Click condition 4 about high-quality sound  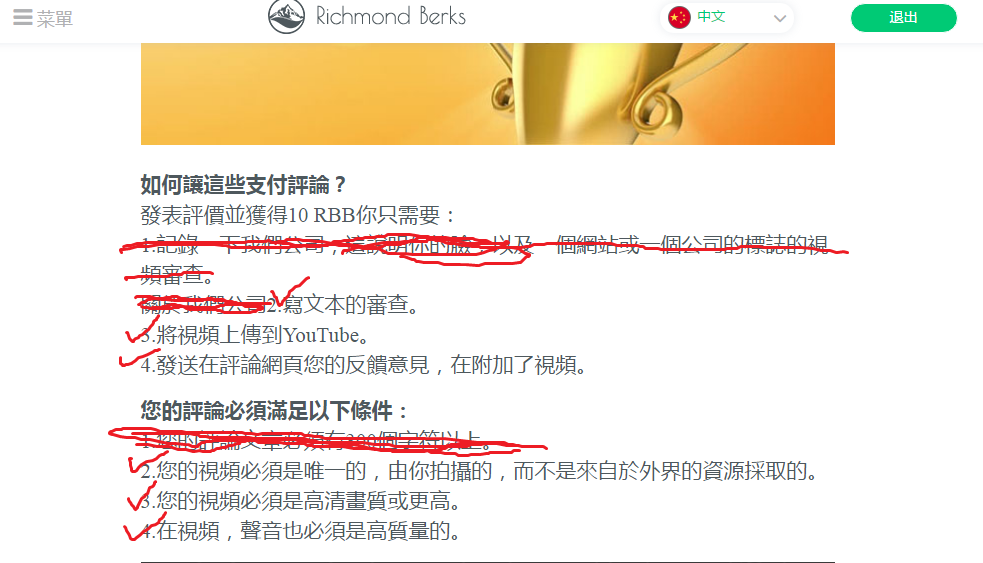pyautogui.click(x=301, y=531)
